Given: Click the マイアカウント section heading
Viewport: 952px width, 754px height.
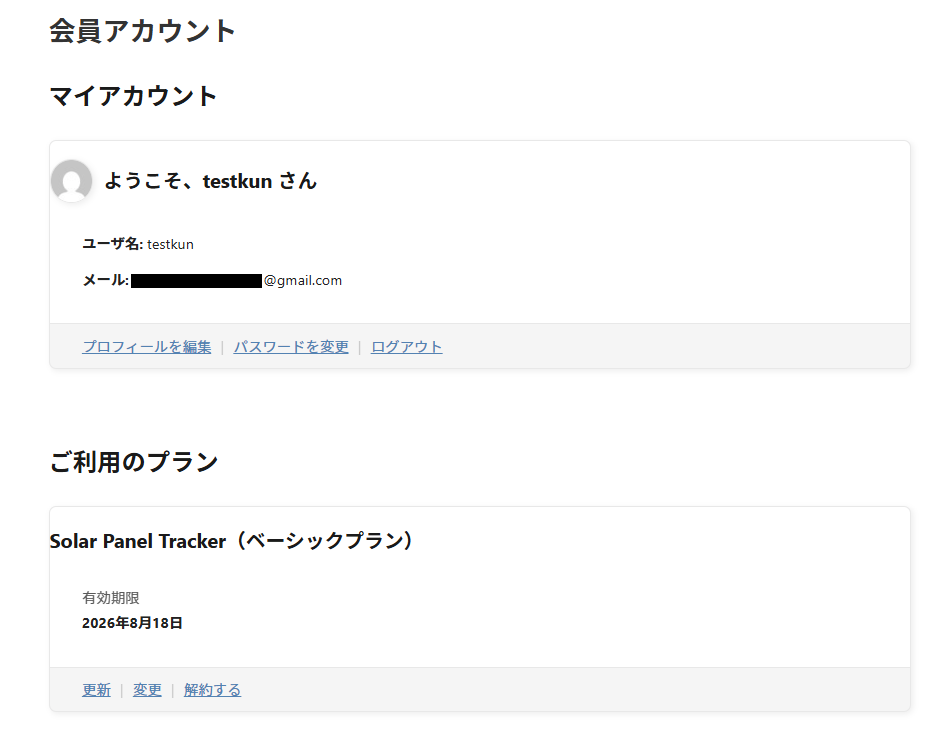Looking at the screenshot, I should 133,96.
